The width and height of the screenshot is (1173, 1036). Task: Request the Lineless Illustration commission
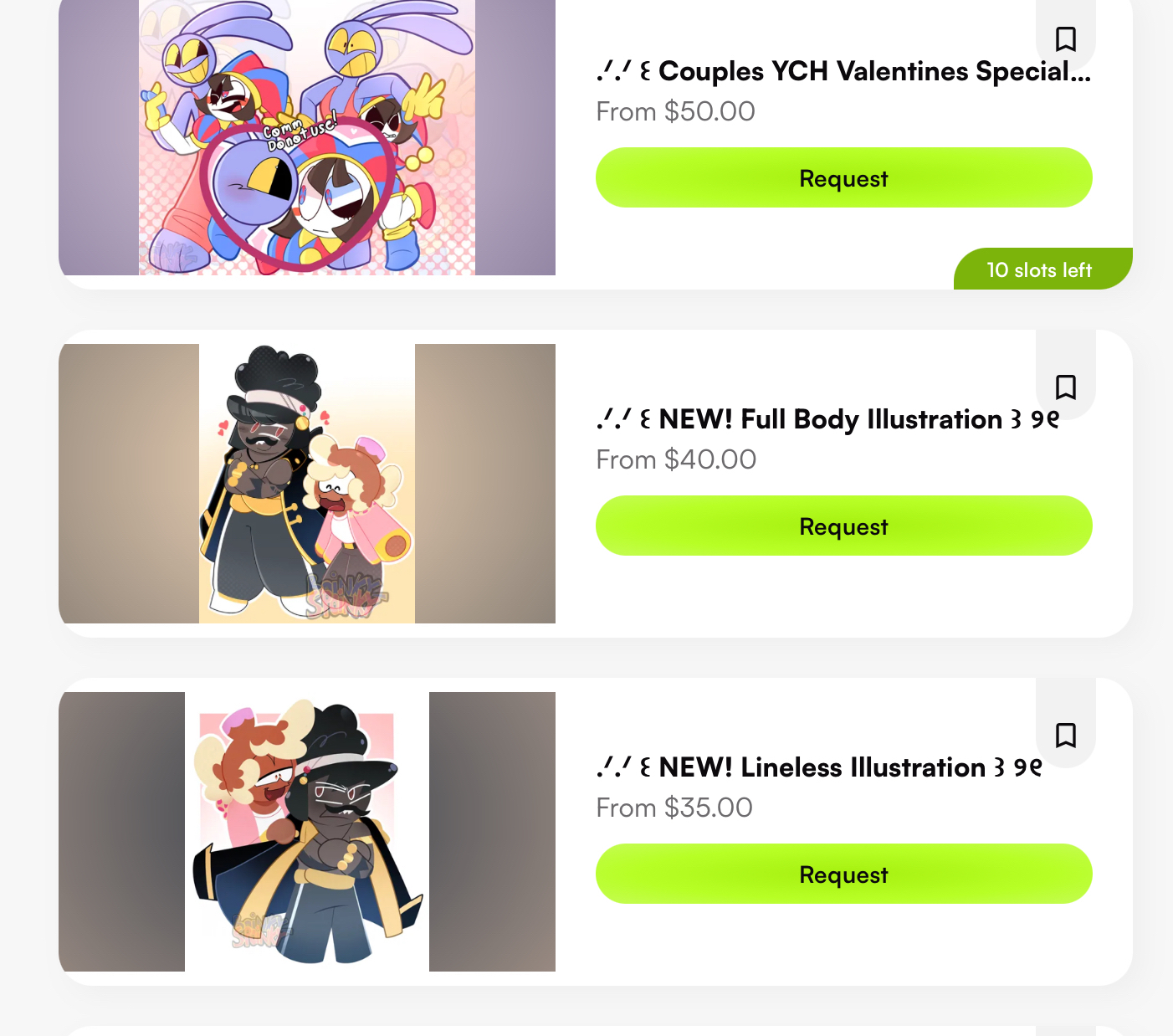pyautogui.click(x=843, y=874)
